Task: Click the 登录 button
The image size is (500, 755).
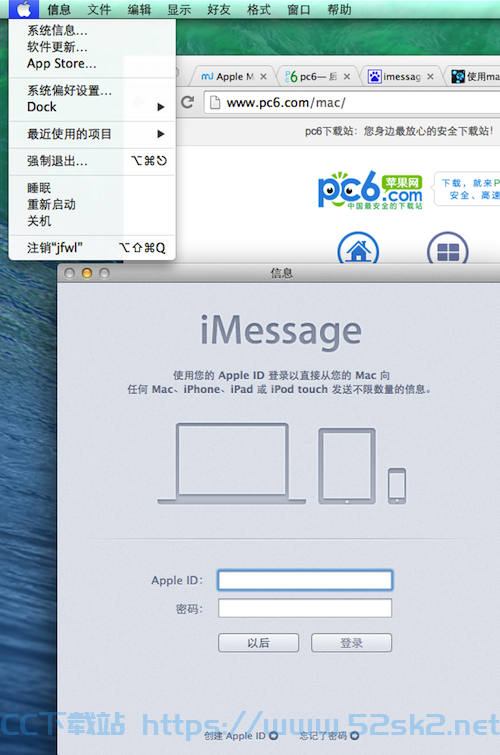Action: 351,643
